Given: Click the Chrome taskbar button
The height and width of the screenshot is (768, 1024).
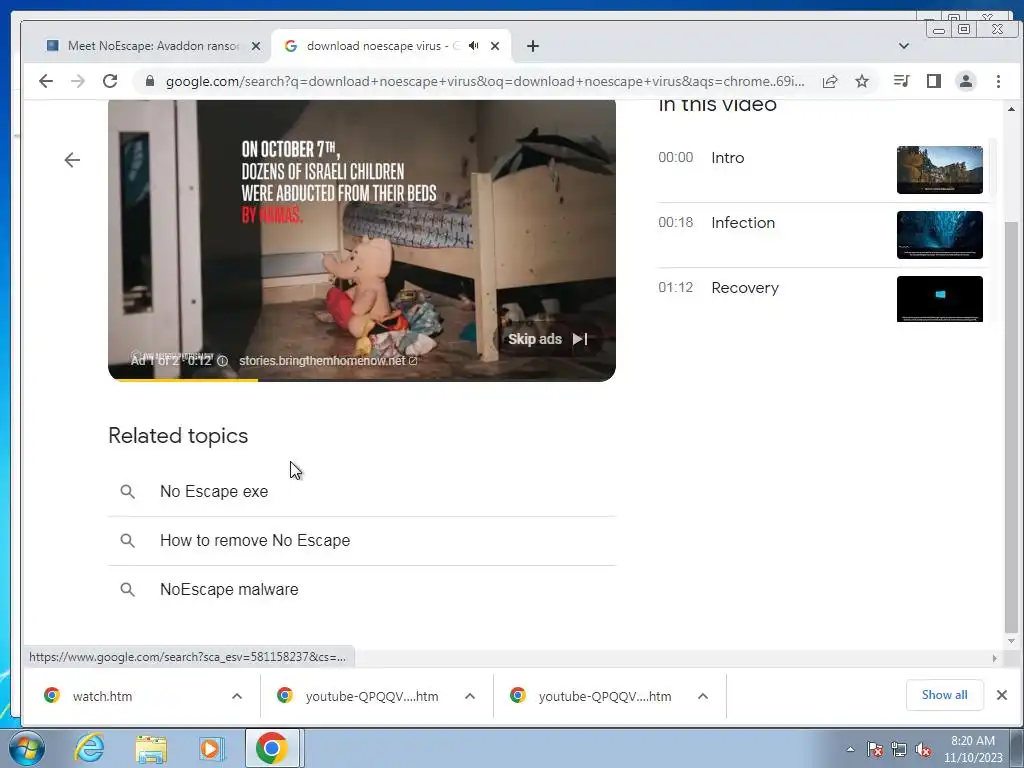Looking at the screenshot, I should [272, 748].
